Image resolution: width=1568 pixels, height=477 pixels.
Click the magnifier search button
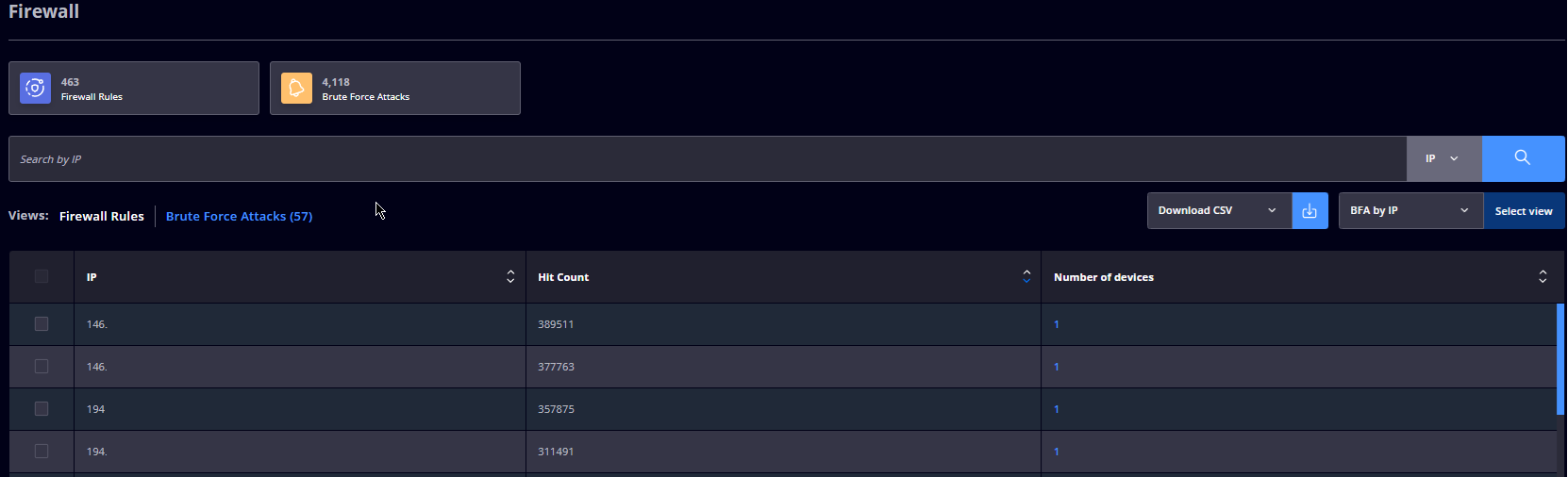point(1523,158)
